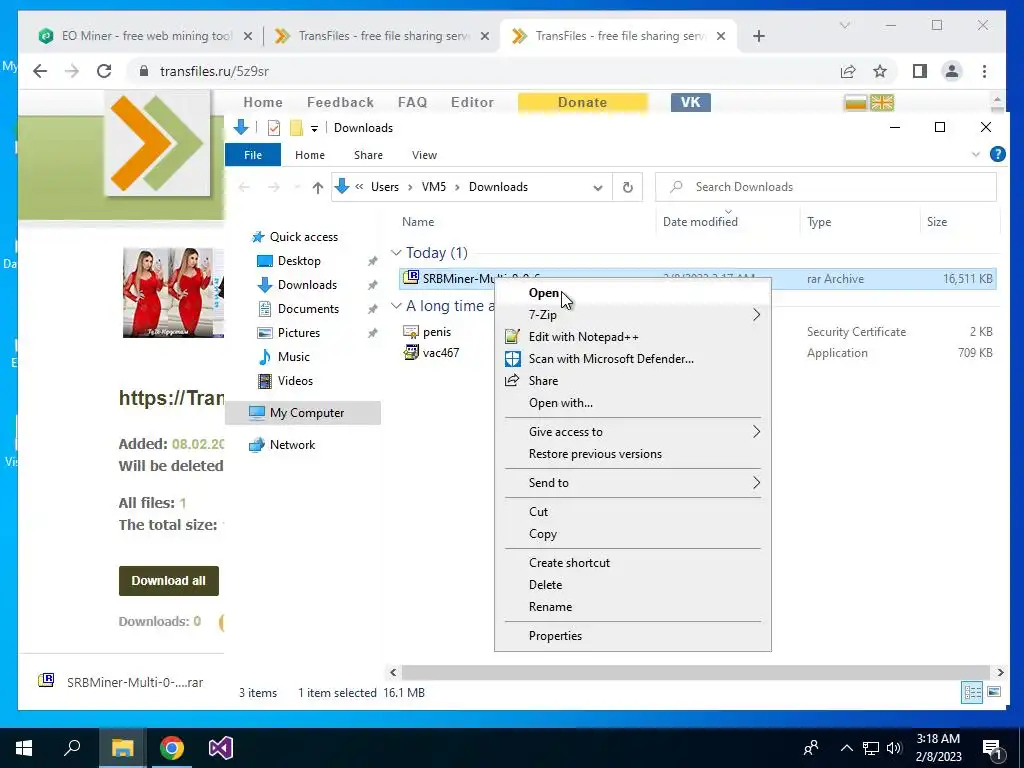Open Windows Start menu
Image resolution: width=1024 pixels, height=768 pixels.
pyautogui.click(x=24, y=748)
